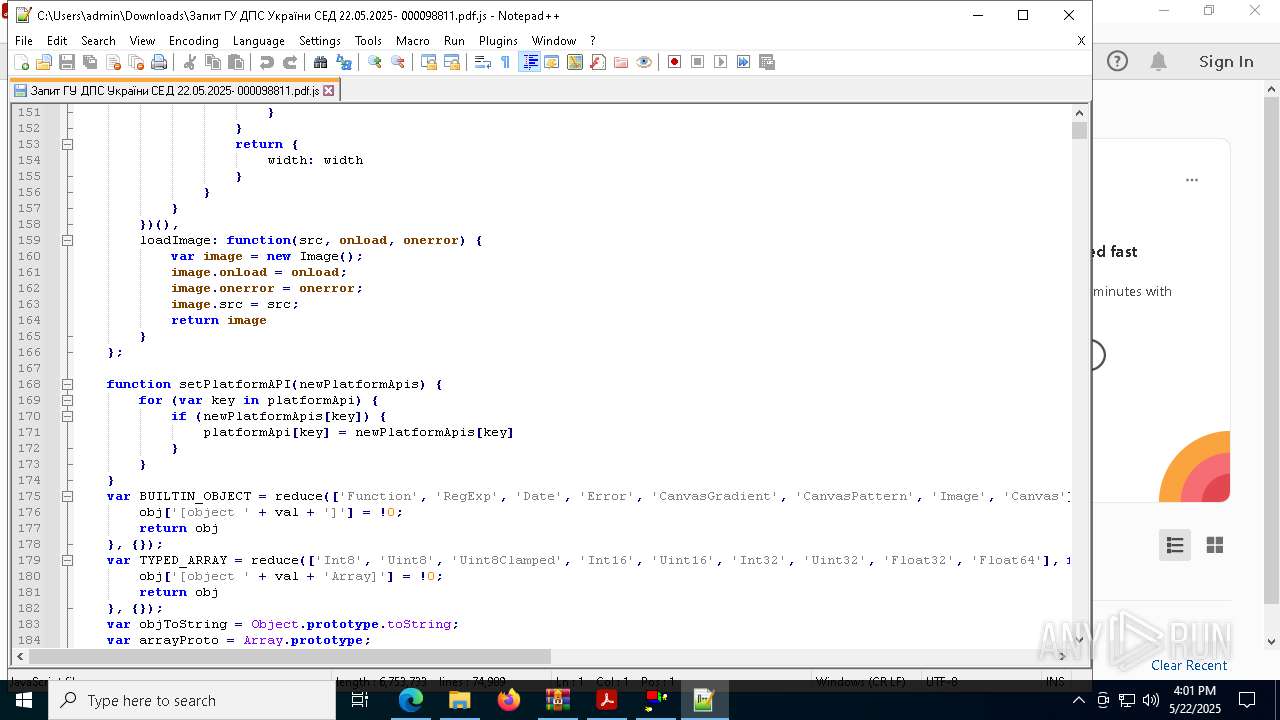This screenshot has height=720, width=1280.
Task: Click the Cut scissors icon
Action: click(189, 62)
